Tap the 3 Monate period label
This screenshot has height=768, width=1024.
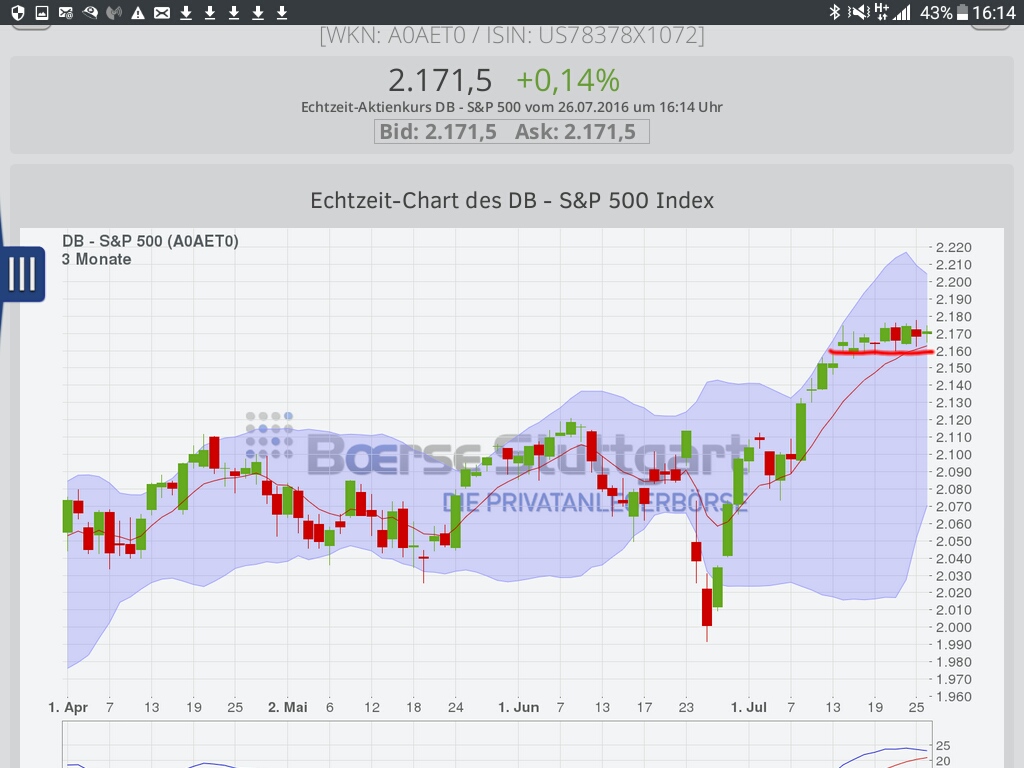(97, 259)
